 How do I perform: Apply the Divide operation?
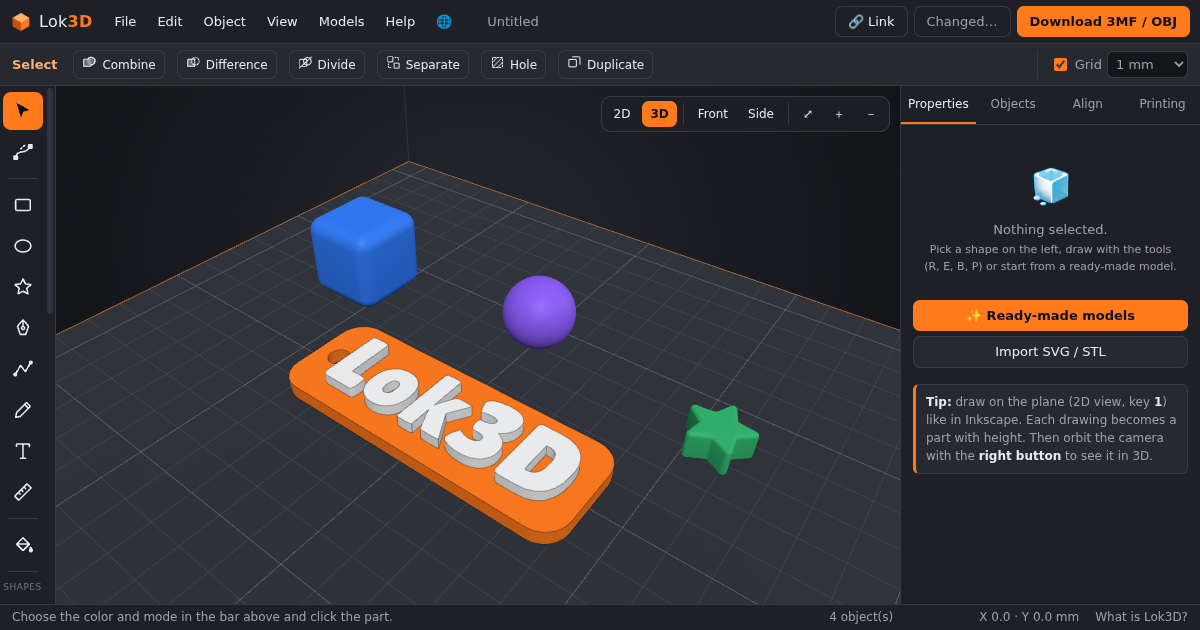327,64
